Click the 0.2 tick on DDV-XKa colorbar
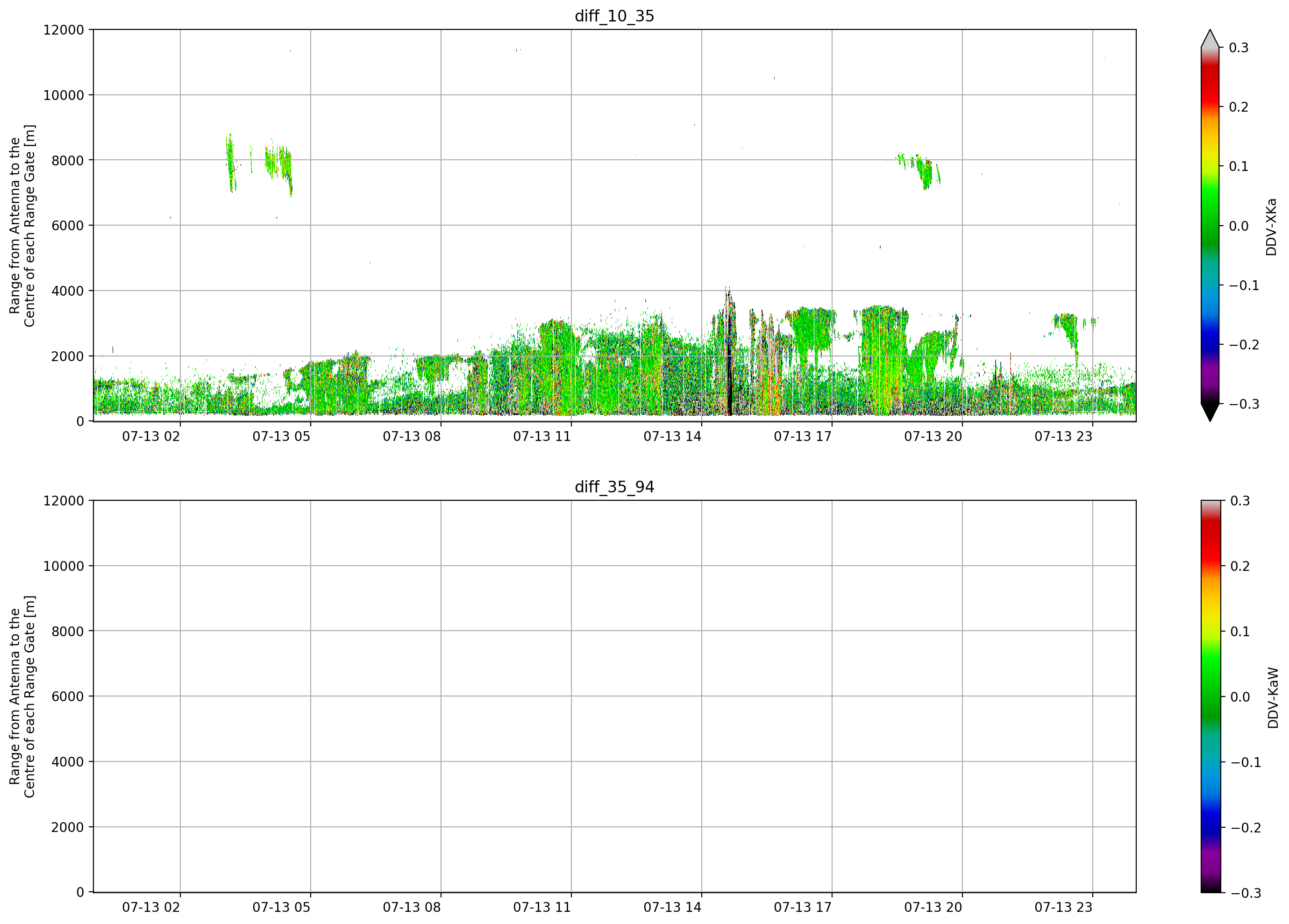This screenshot has height=924, width=1289. pos(1239,107)
